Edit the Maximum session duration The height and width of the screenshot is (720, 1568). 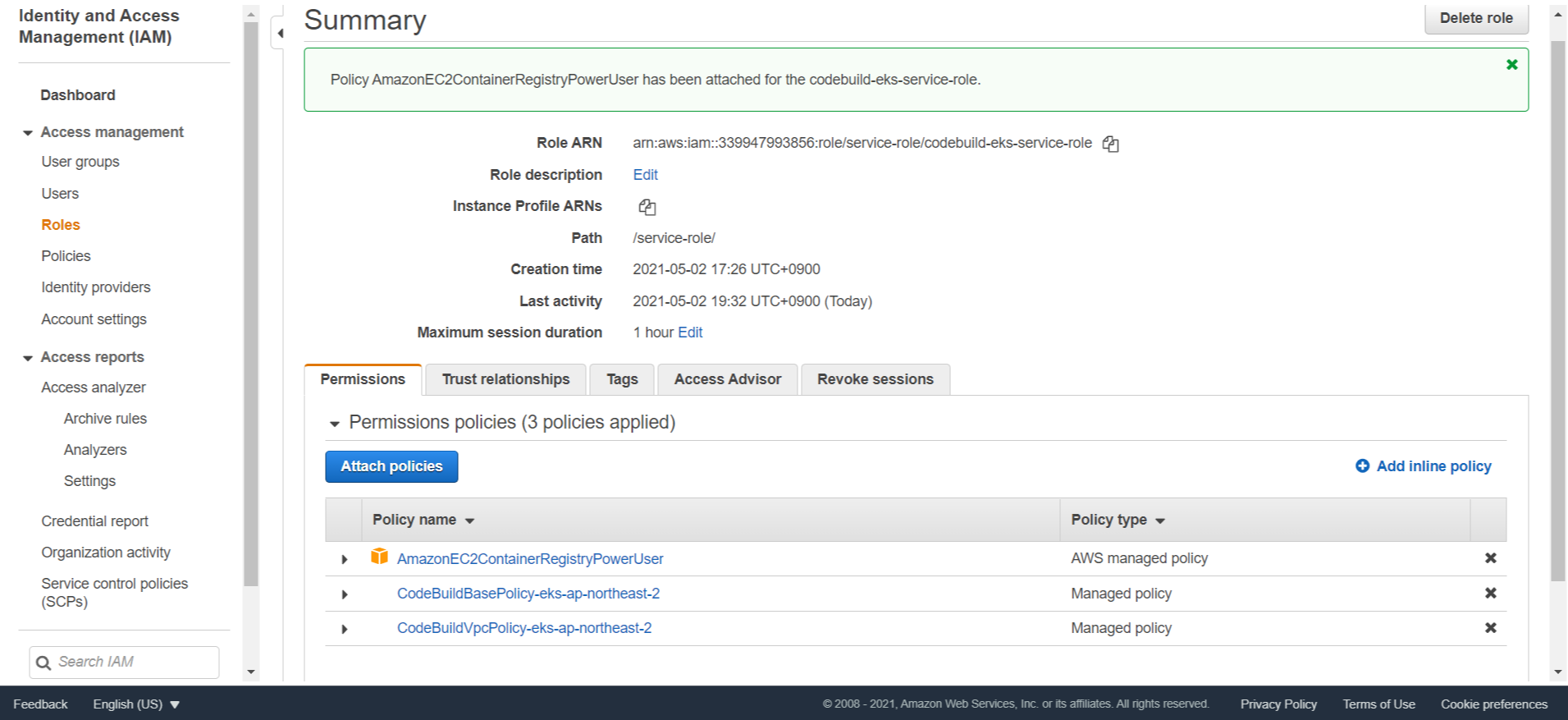pyautogui.click(x=690, y=332)
